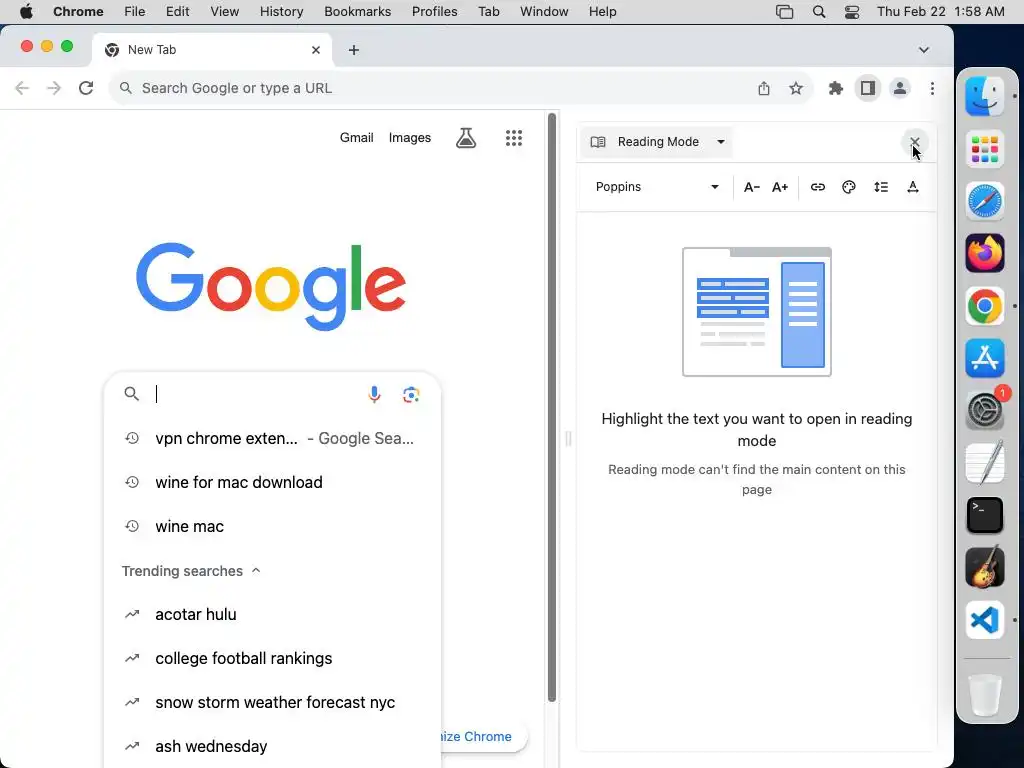Image resolution: width=1024 pixels, height=768 pixels.
Task: Launch Visual Studio Code from the Dock
Action: pos(985,620)
